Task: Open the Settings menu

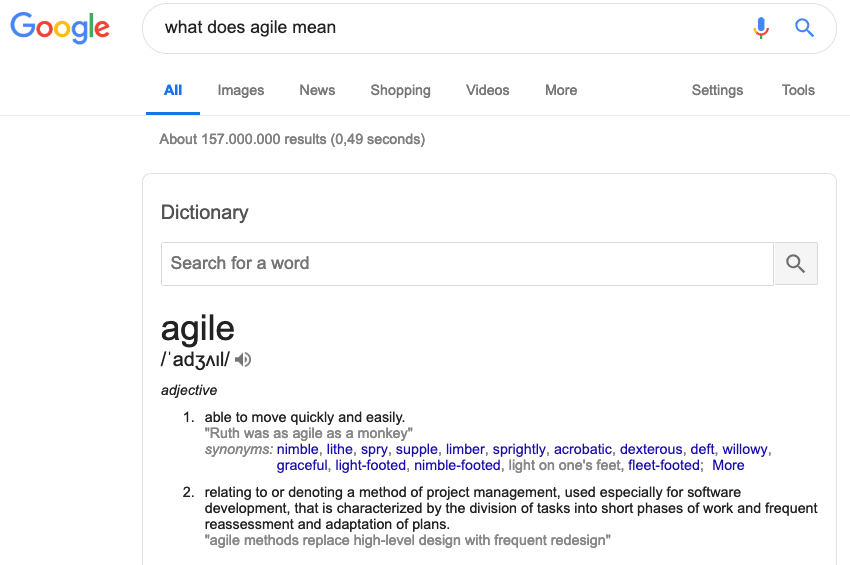Action: click(x=717, y=90)
